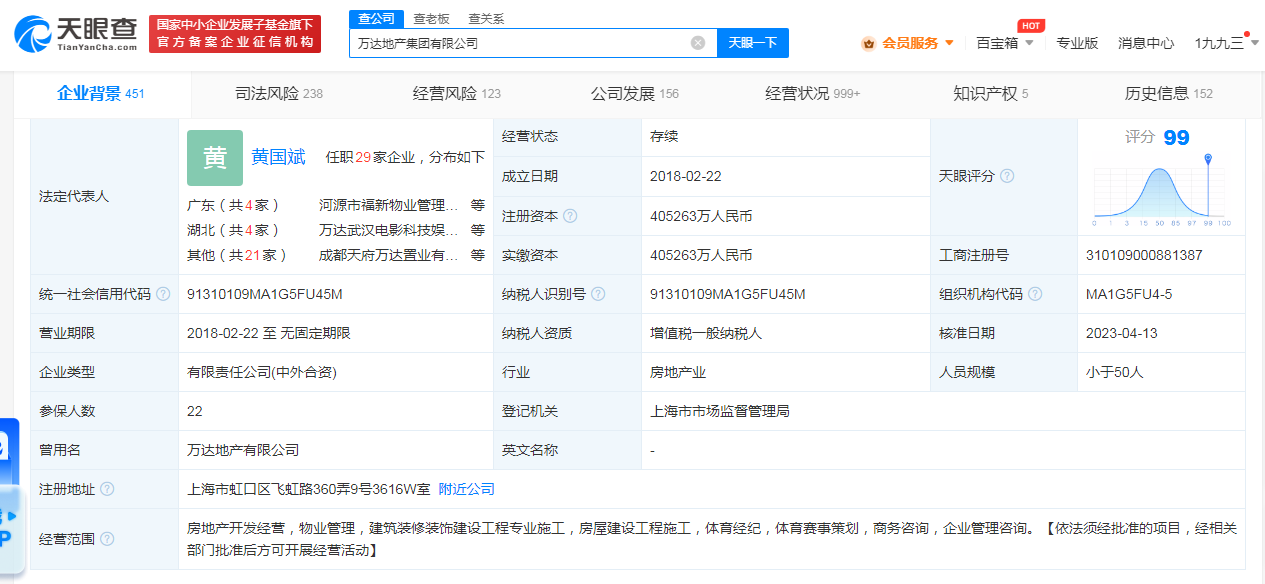Viewport: 1265px width, 584px height.
Task: Open help icon next to 注册地址
Action: click(107, 489)
